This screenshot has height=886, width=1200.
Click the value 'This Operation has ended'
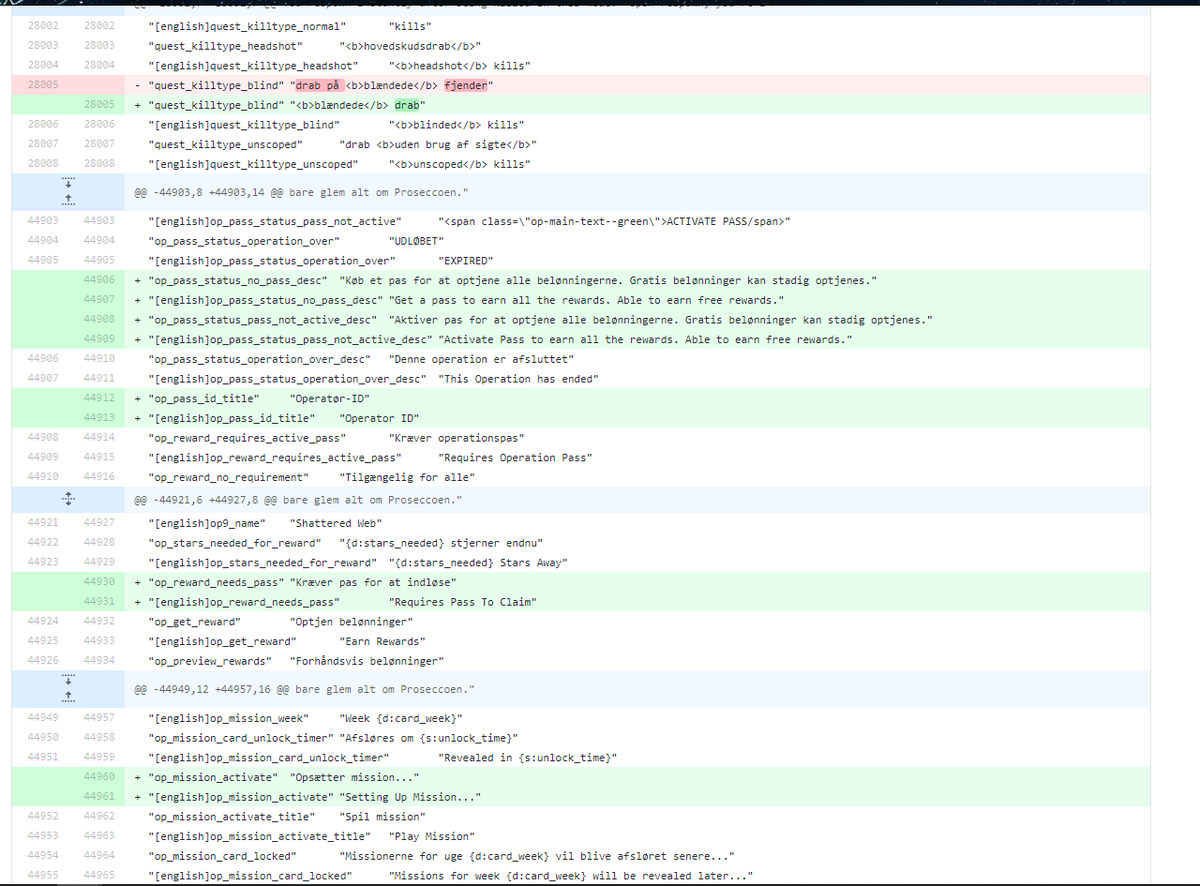coord(518,378)
